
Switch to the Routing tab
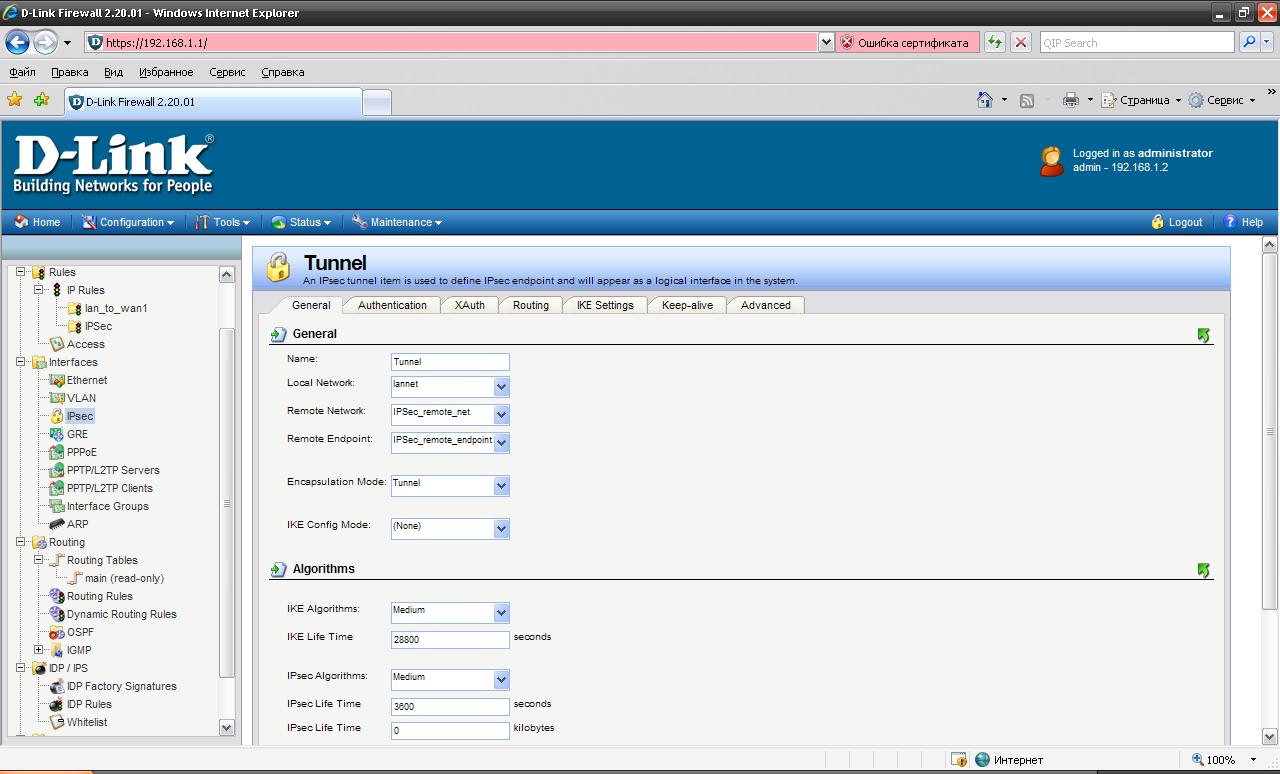click(531, 305)
